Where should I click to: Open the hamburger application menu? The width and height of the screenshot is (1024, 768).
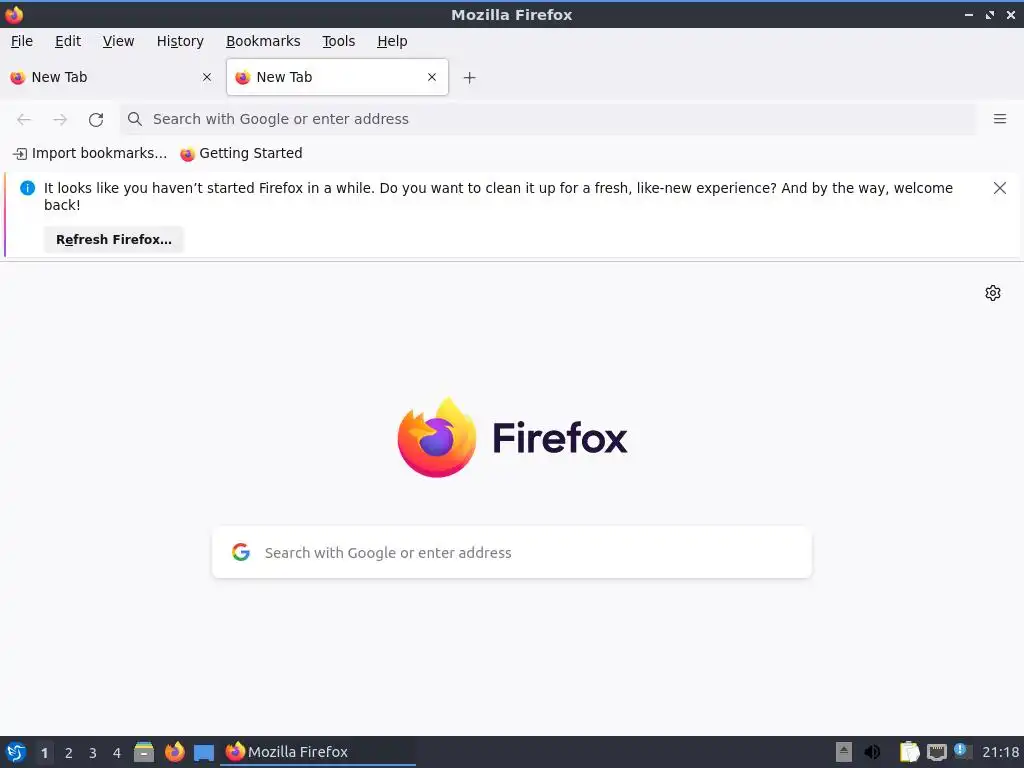coord(1000,119)
